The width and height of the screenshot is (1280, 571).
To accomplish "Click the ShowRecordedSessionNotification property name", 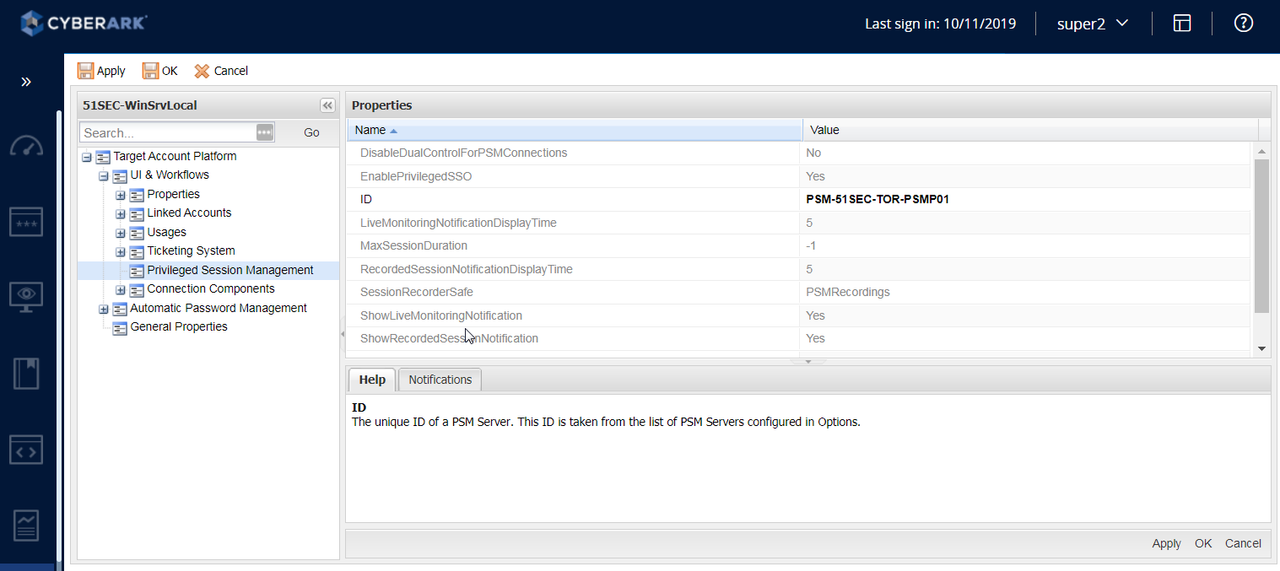I will (x=449, y=338).
